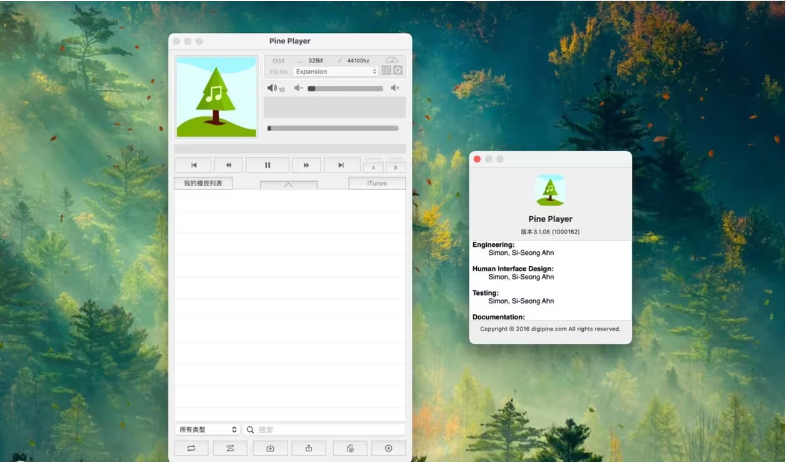The height and width of the screenshot is (462, 786).
Task: Set loop point B
Action: point(396,167)
